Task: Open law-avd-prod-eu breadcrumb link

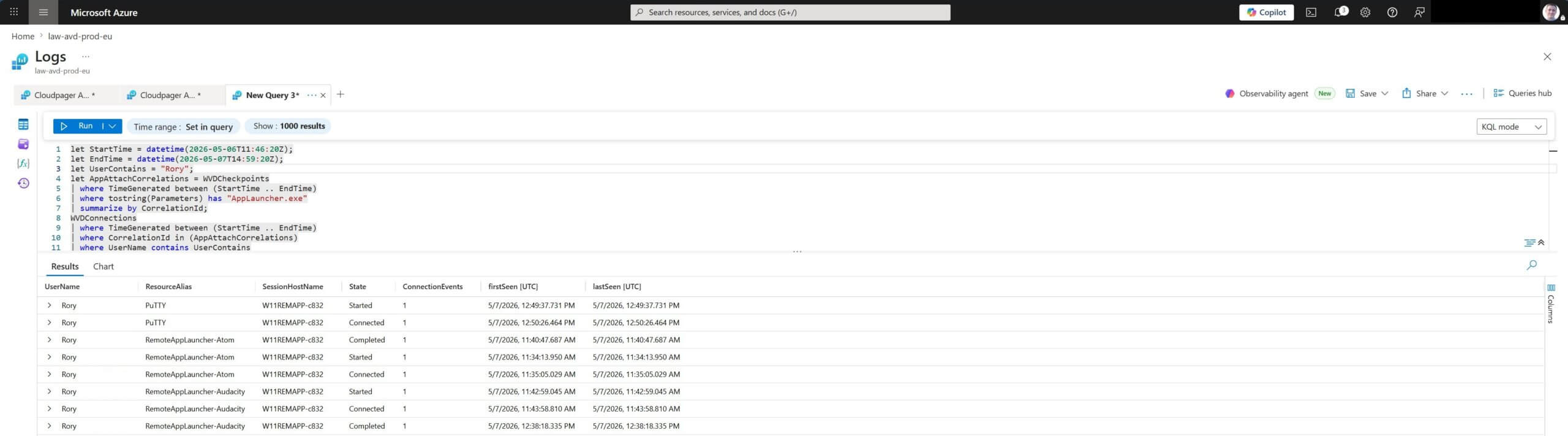Action: (80, 36)
